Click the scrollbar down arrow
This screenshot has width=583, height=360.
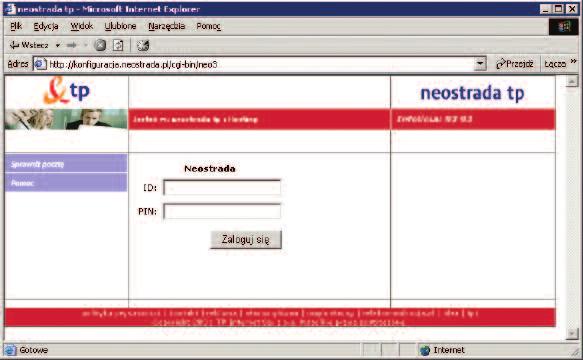[572, 333]
